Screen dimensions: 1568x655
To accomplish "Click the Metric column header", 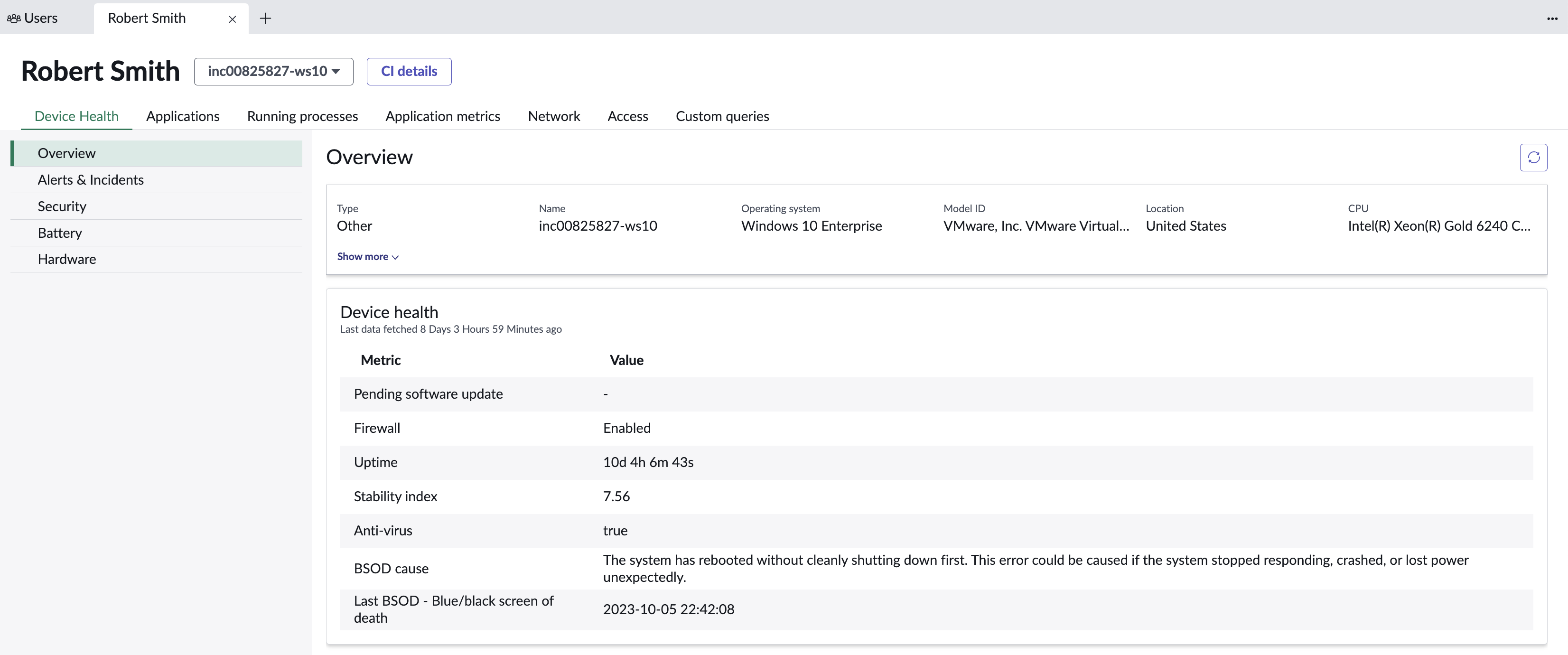I will coord(381,360).
